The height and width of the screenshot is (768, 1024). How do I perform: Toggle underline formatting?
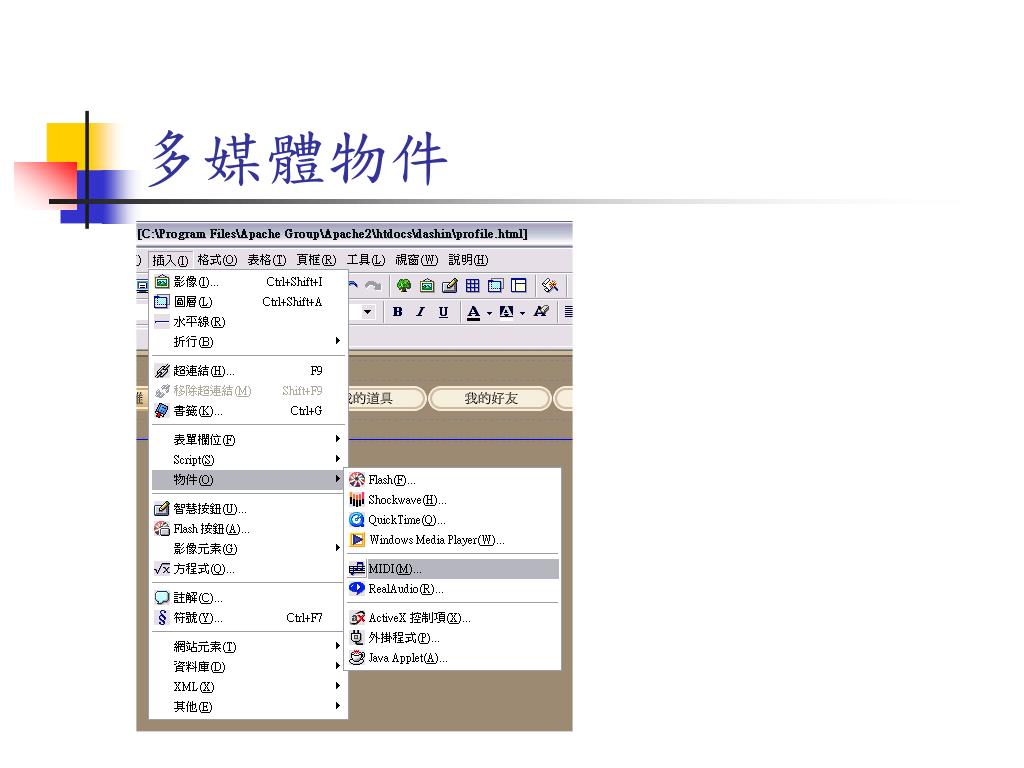point(443,312)
